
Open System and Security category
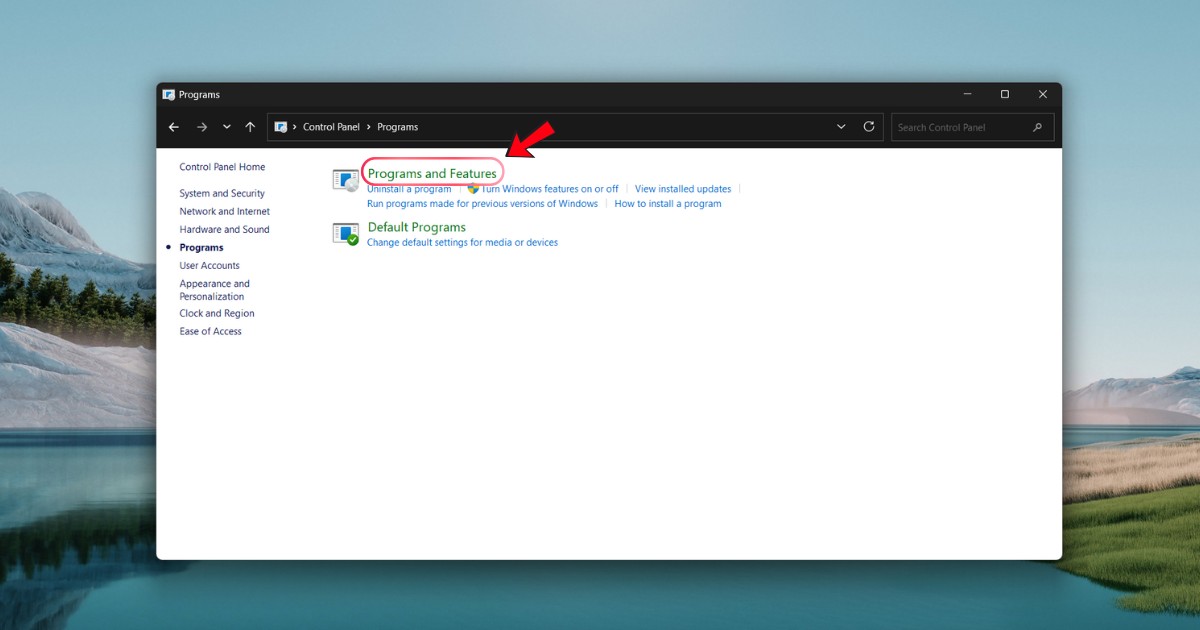coord(222,193)
